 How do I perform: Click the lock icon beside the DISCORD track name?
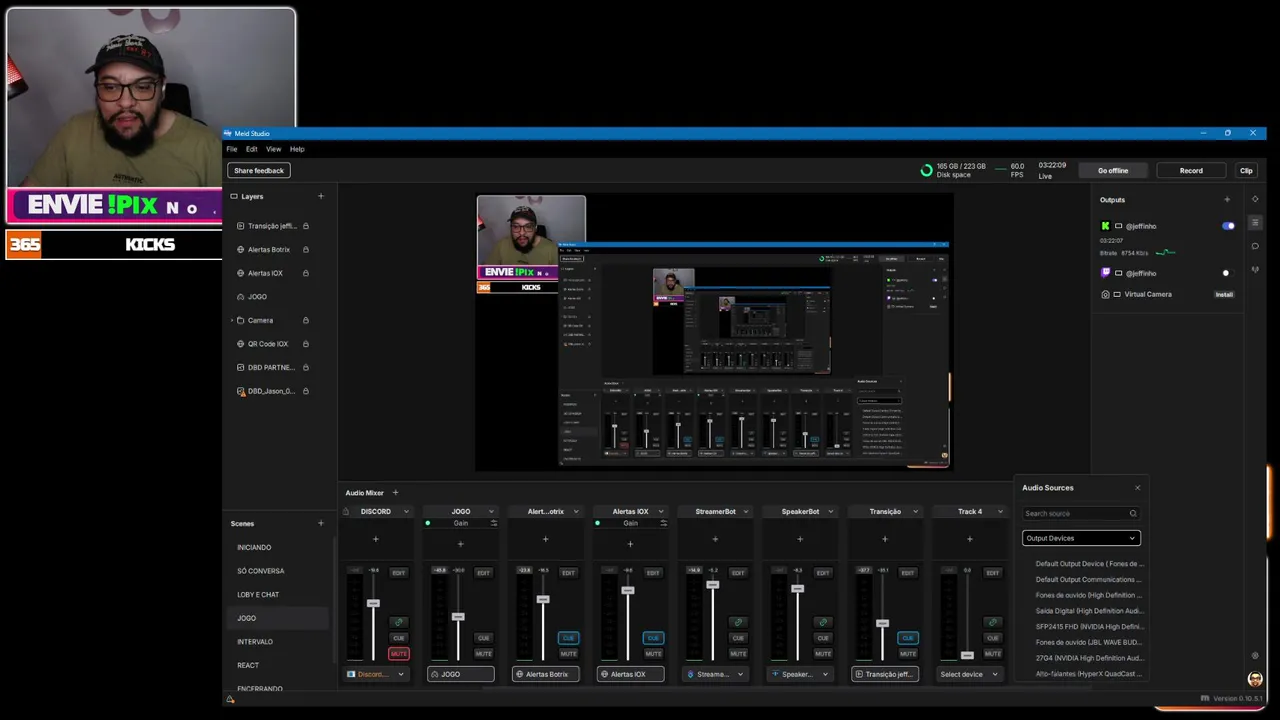(x=347, y=512)
